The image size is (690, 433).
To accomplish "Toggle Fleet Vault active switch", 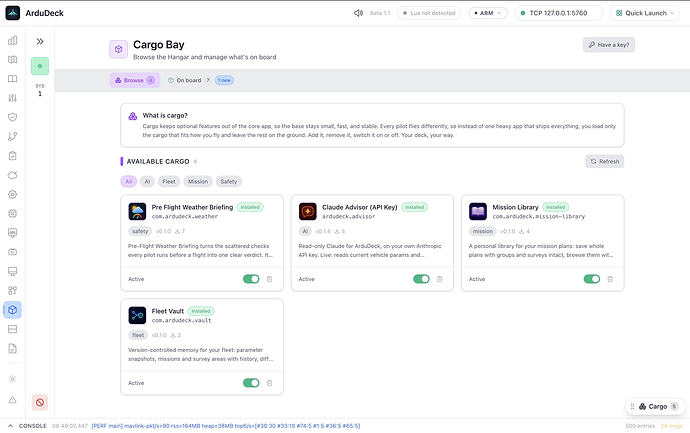I will [251, 383].
